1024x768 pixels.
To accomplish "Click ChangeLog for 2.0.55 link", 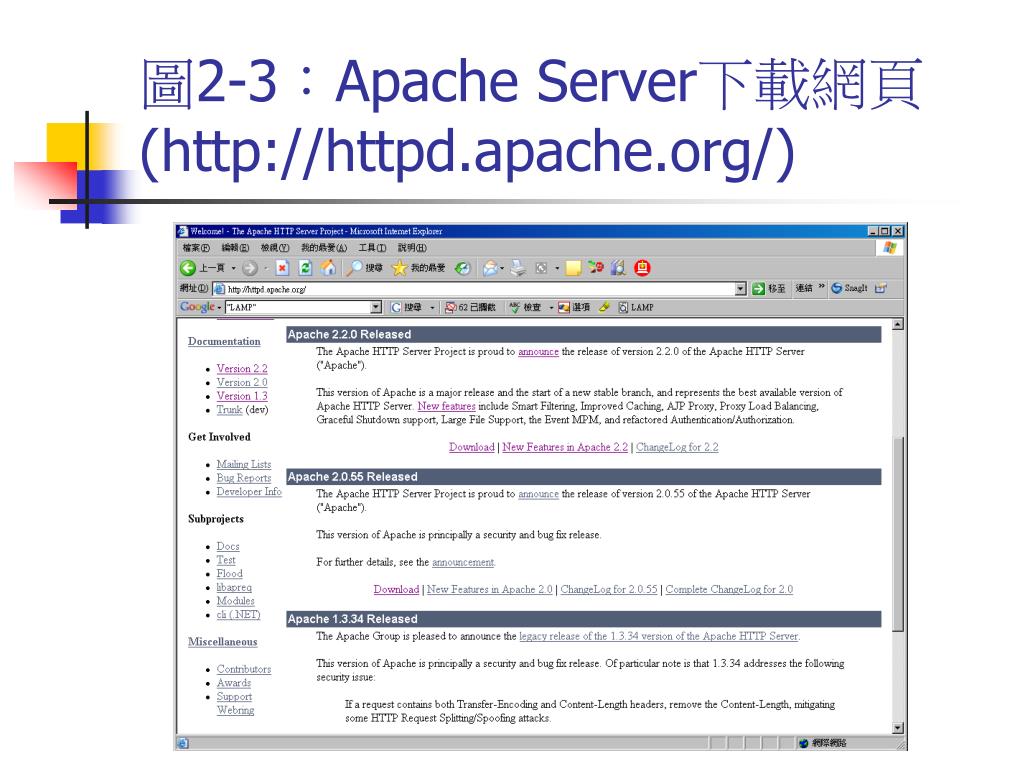I will (609, 589).
